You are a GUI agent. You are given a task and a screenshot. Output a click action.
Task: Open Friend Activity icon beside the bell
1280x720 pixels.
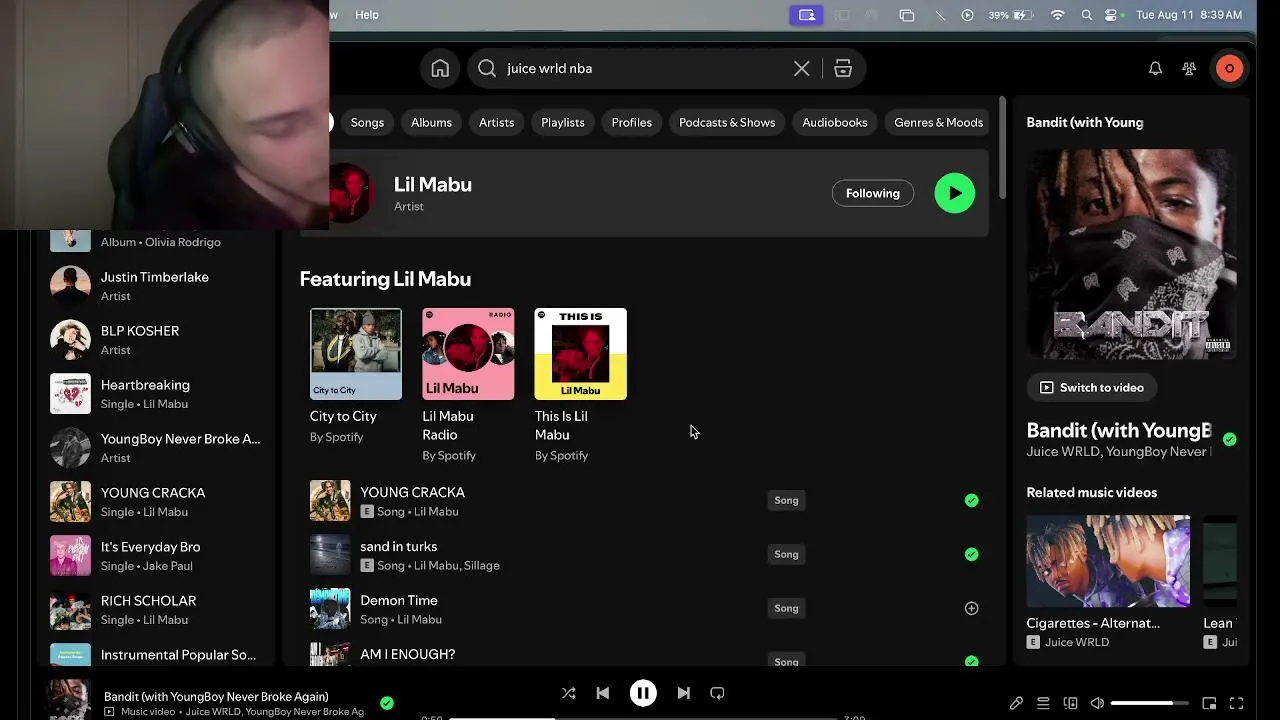tap(1189, 68)
